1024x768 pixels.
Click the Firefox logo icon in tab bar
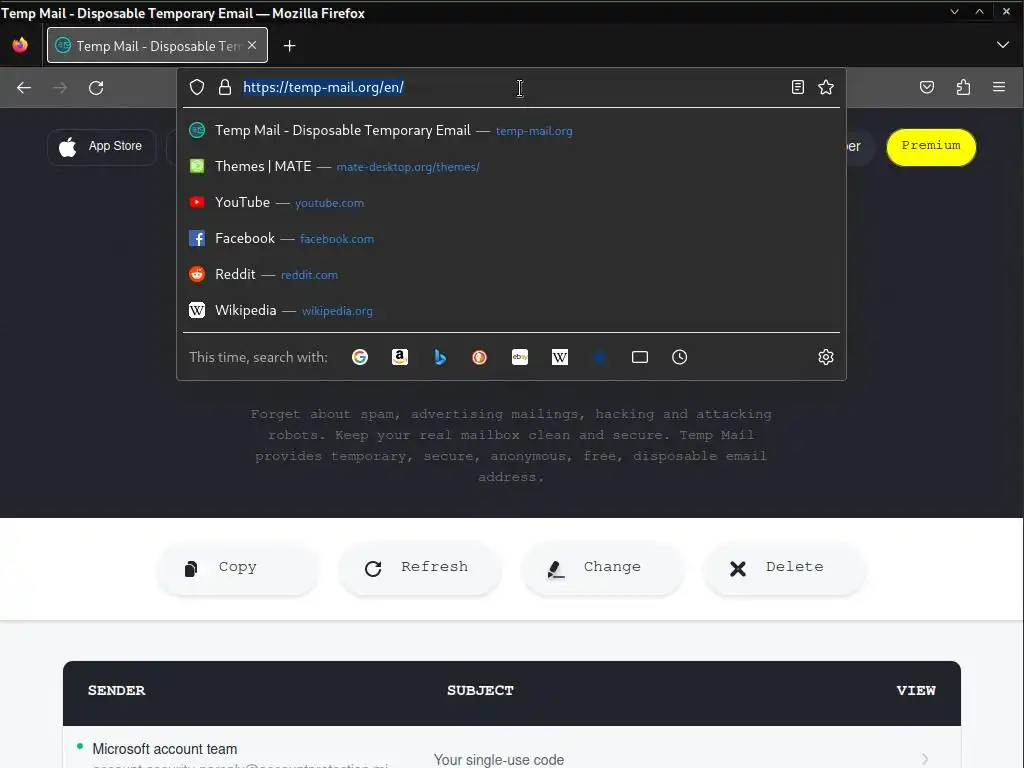click(20, 45)
